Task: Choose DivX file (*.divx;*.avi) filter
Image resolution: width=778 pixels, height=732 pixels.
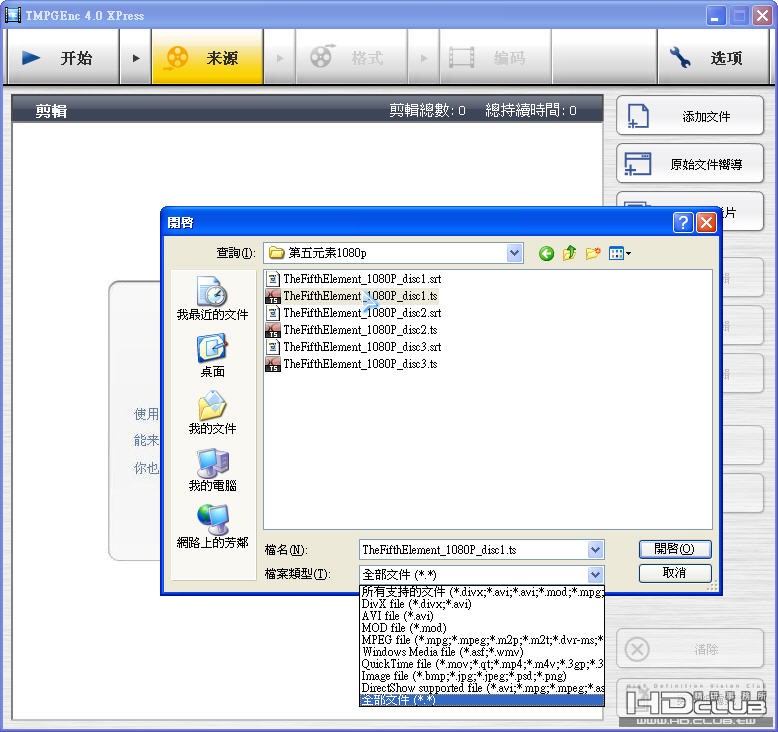Action: pyautogui.click(x=482, y=604)
